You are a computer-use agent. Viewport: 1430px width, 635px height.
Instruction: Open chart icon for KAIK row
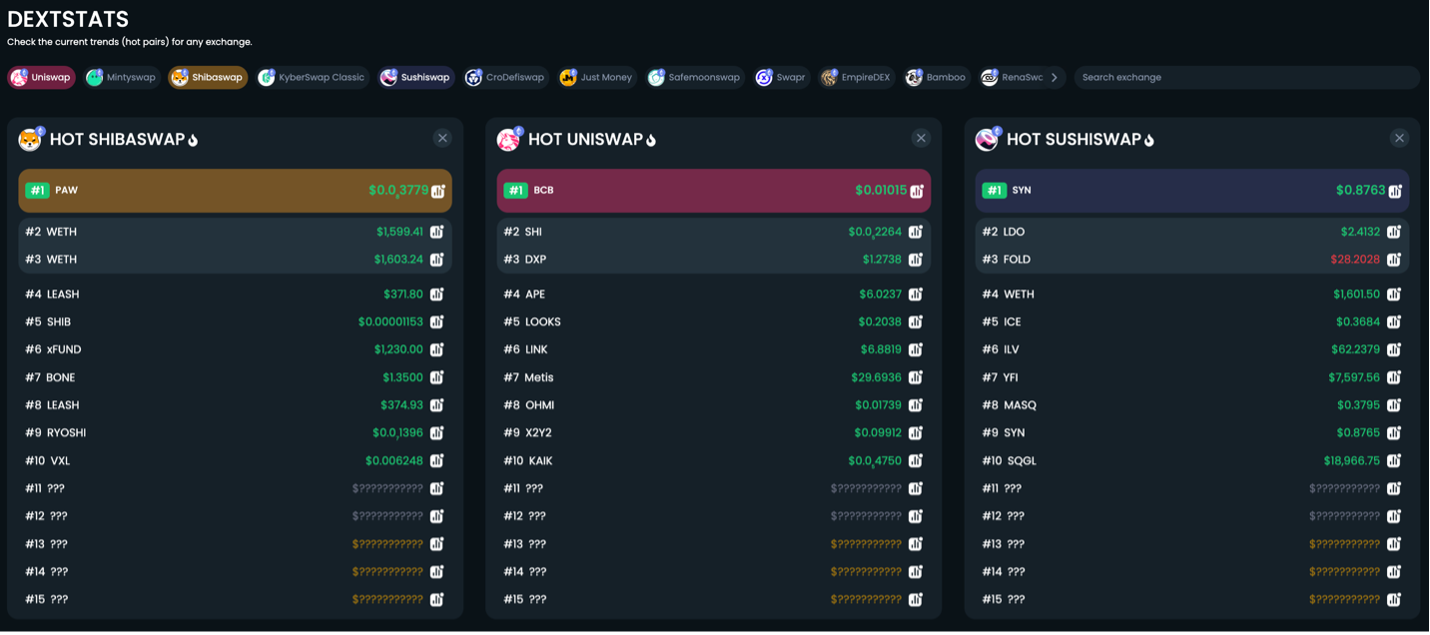tap(915, 461)
